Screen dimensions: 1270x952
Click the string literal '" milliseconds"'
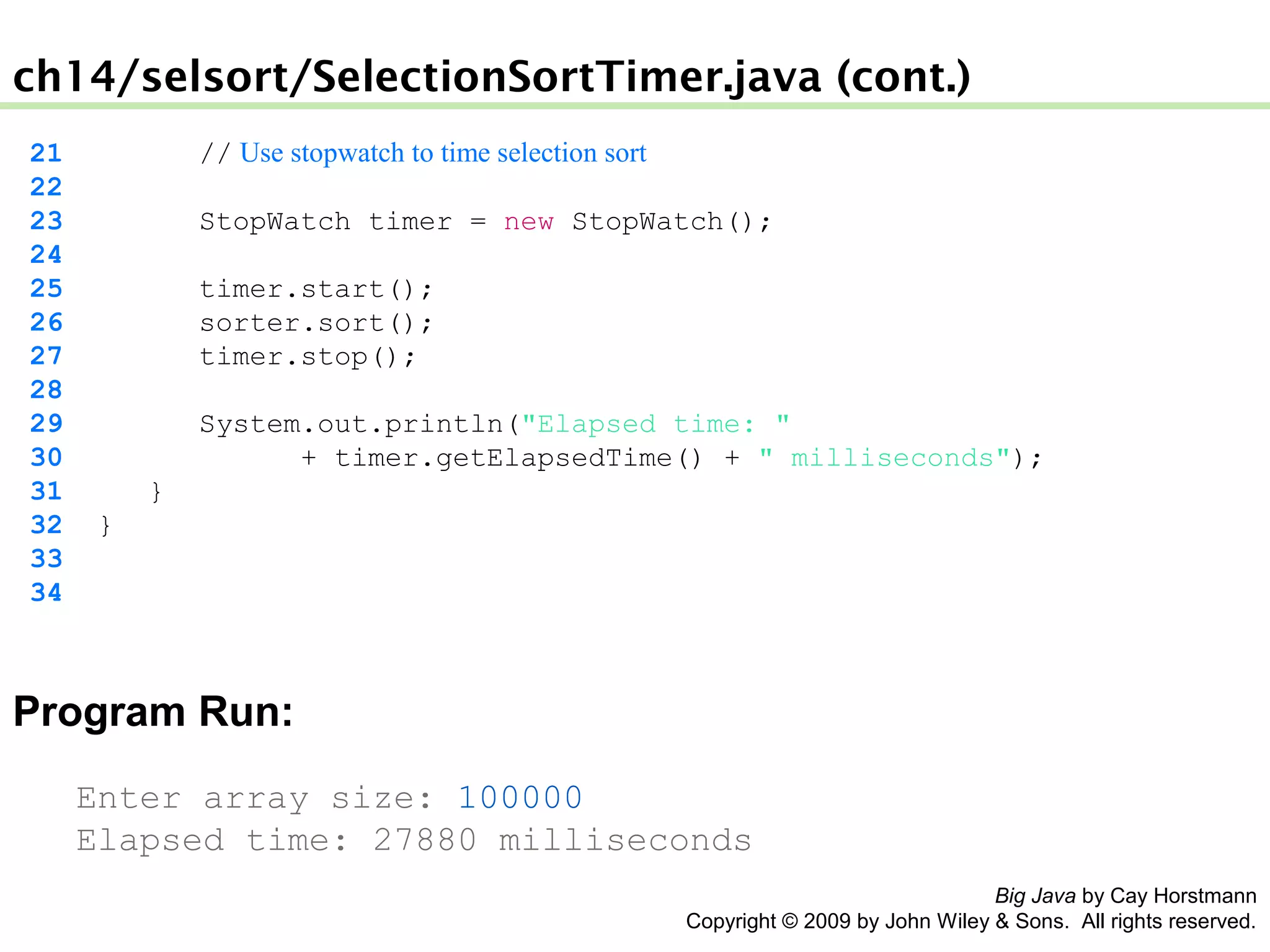click(x=884, y=458)
